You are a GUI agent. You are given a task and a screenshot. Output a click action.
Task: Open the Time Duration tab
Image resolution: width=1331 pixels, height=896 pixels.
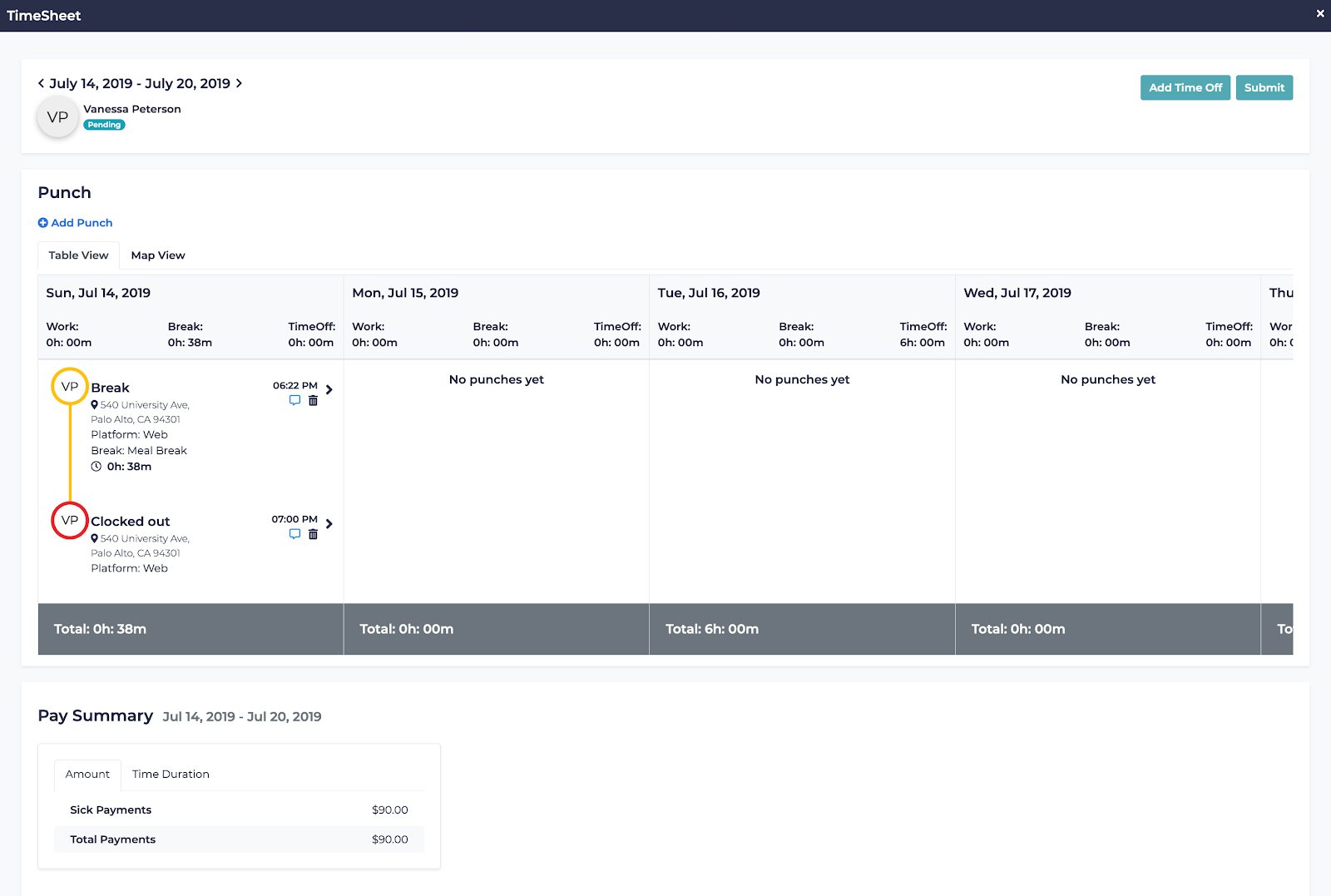(171, 775)
